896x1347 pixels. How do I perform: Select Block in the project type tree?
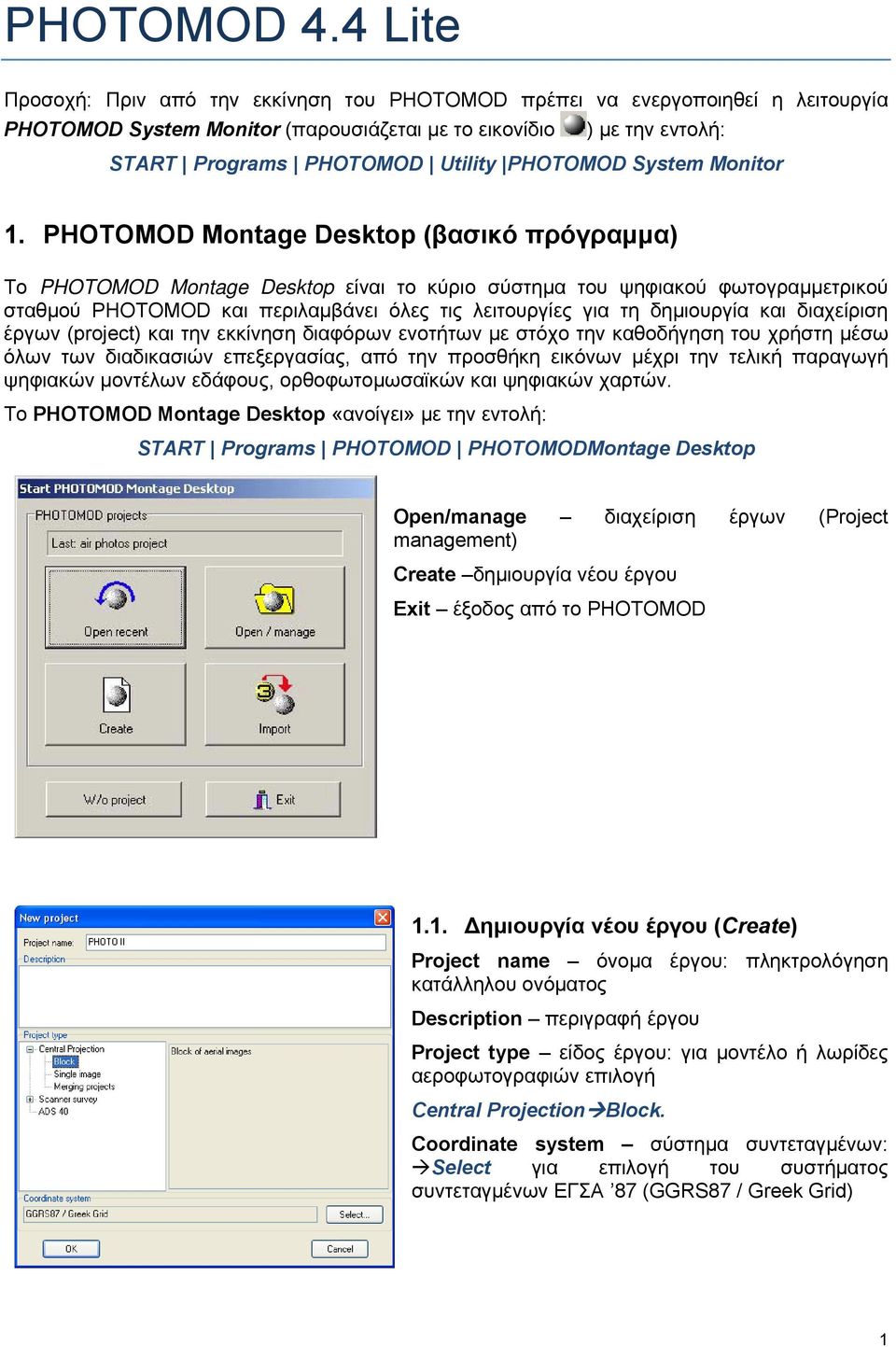[x=64, y=1061]
